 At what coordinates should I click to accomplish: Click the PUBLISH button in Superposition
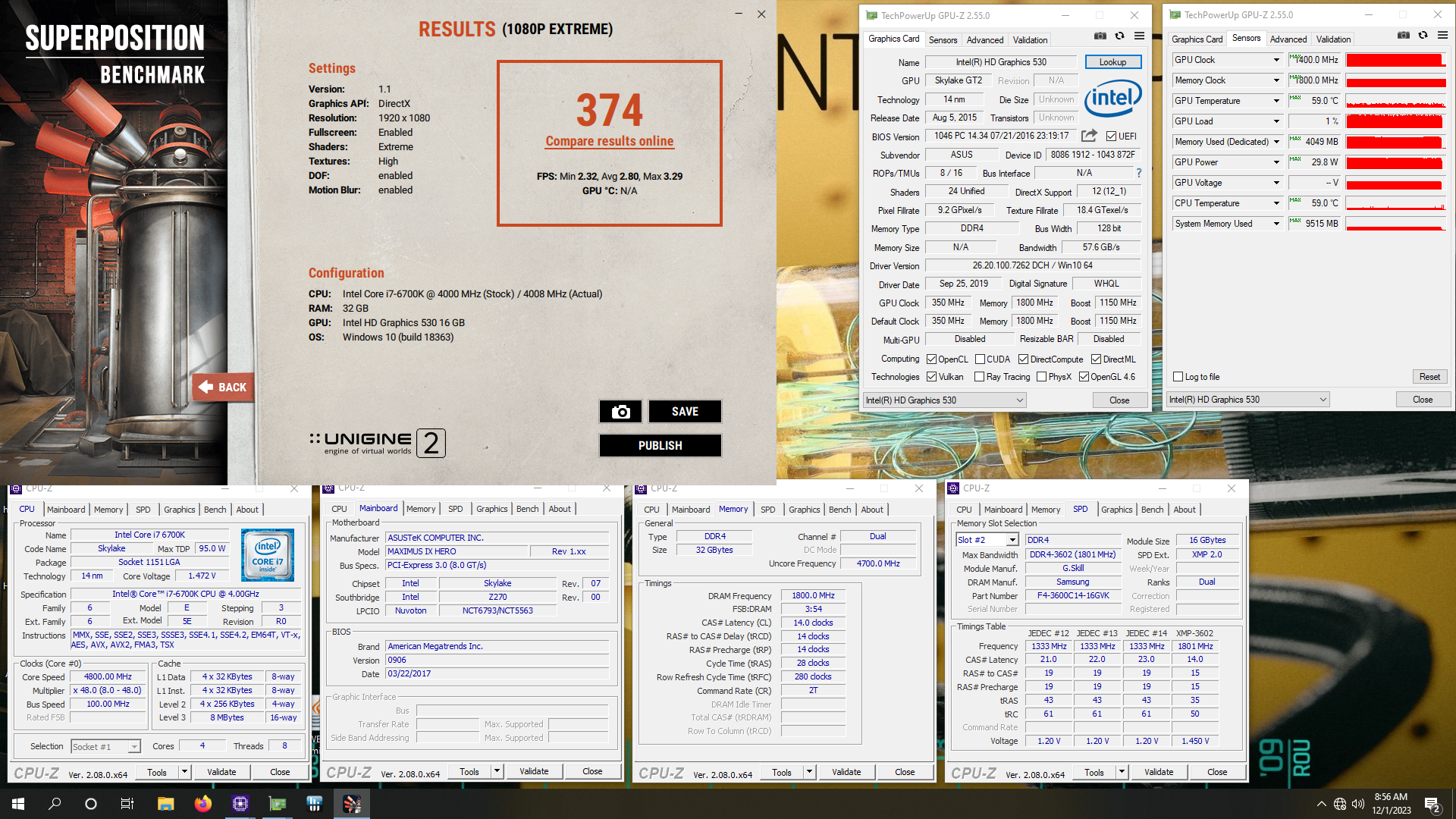coord(660,445)
